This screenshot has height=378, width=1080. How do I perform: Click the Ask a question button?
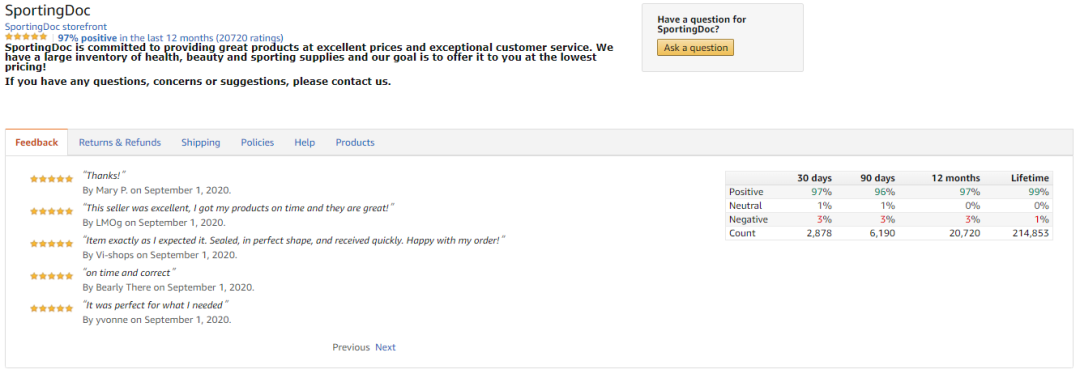(695, 48)
